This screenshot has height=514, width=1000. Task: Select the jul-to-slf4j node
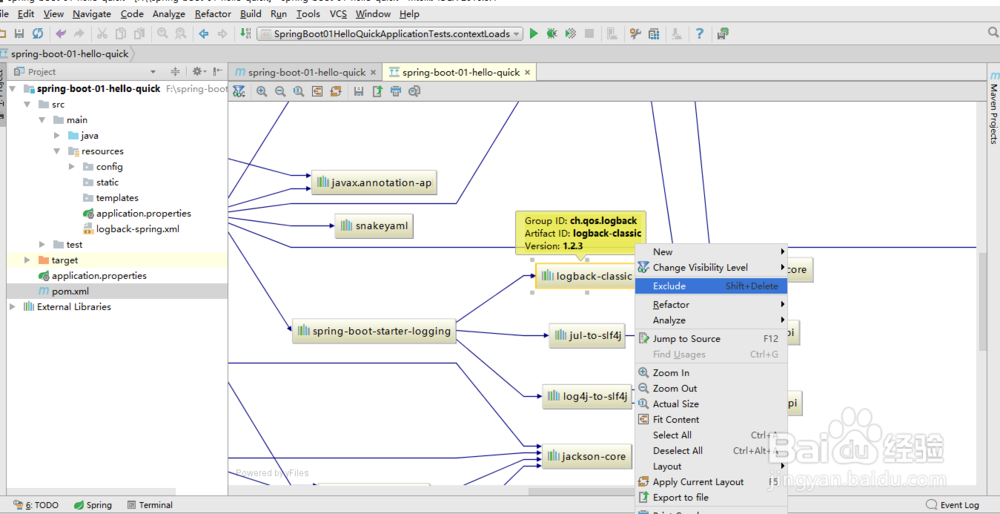[x=587, y=335]
